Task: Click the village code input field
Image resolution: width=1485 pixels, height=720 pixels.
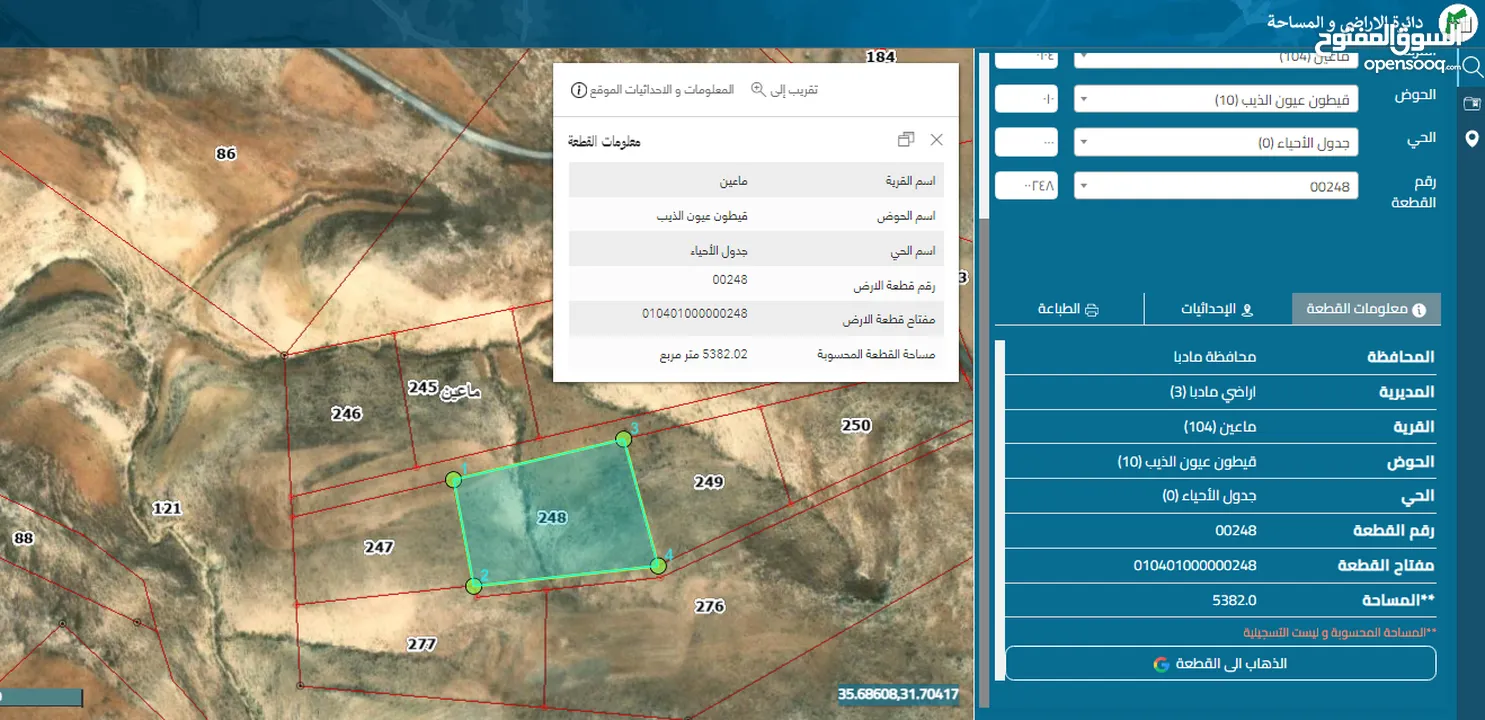Action: (1026, 57)
